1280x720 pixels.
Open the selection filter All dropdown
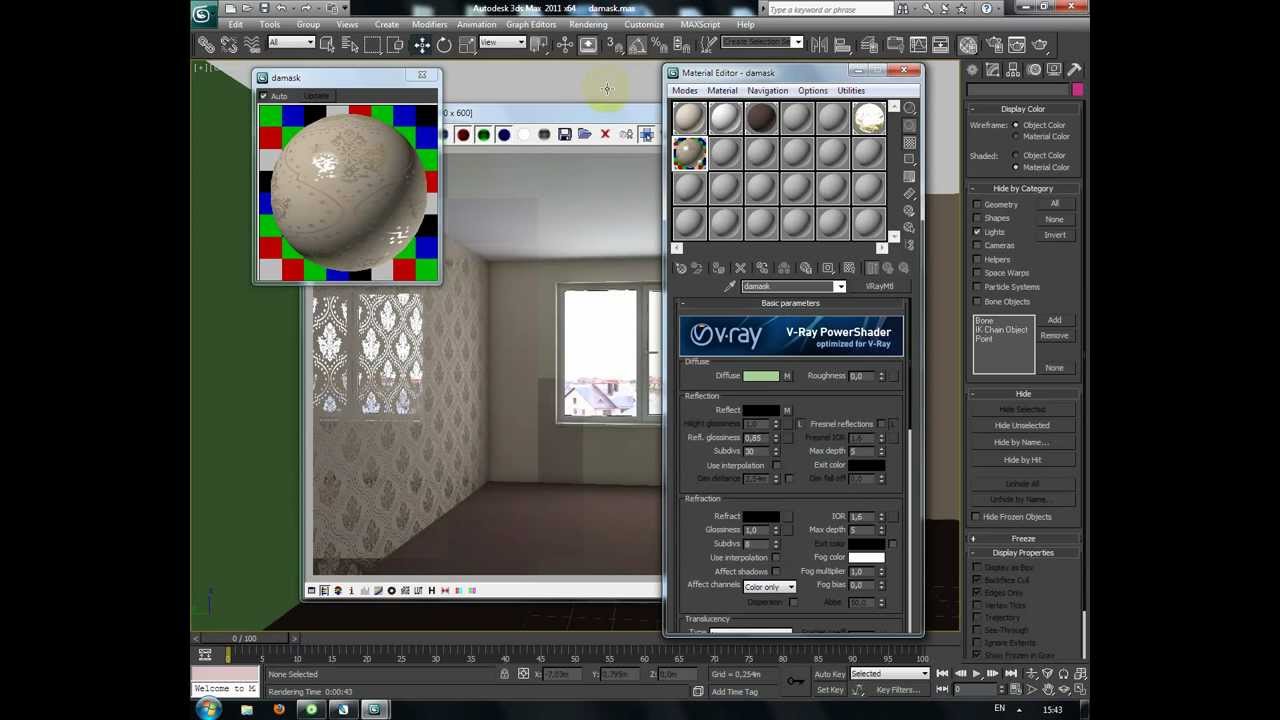(x=291, y=43)
